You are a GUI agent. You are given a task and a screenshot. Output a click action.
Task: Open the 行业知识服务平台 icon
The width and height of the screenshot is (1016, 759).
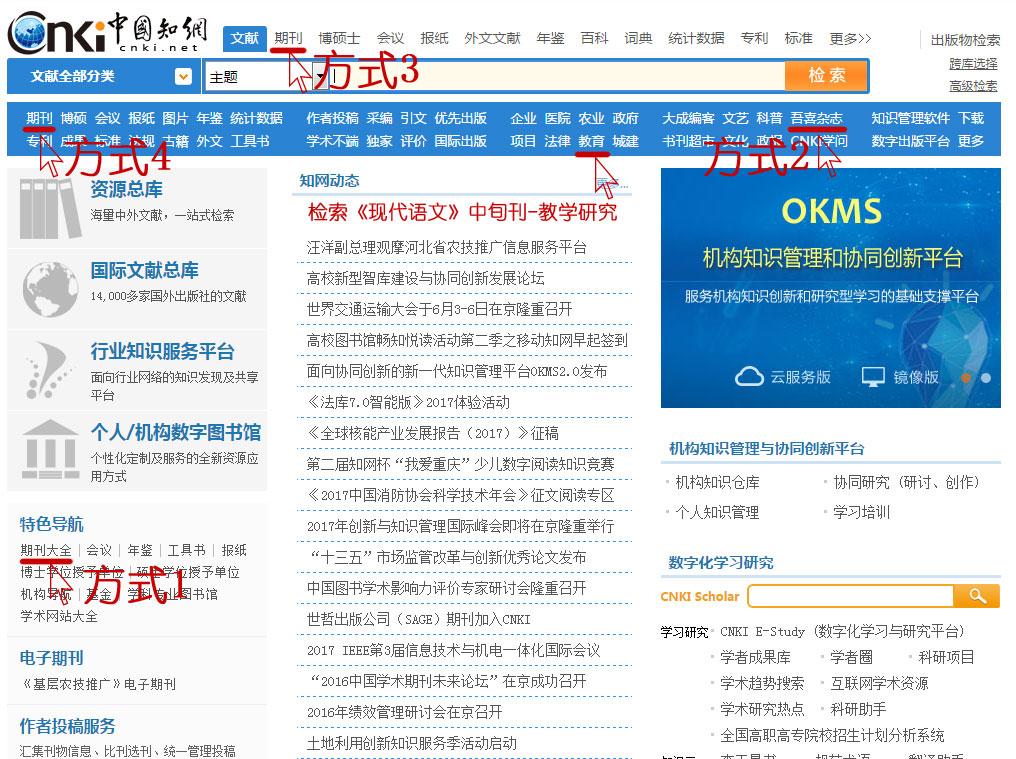coord(49,369)
